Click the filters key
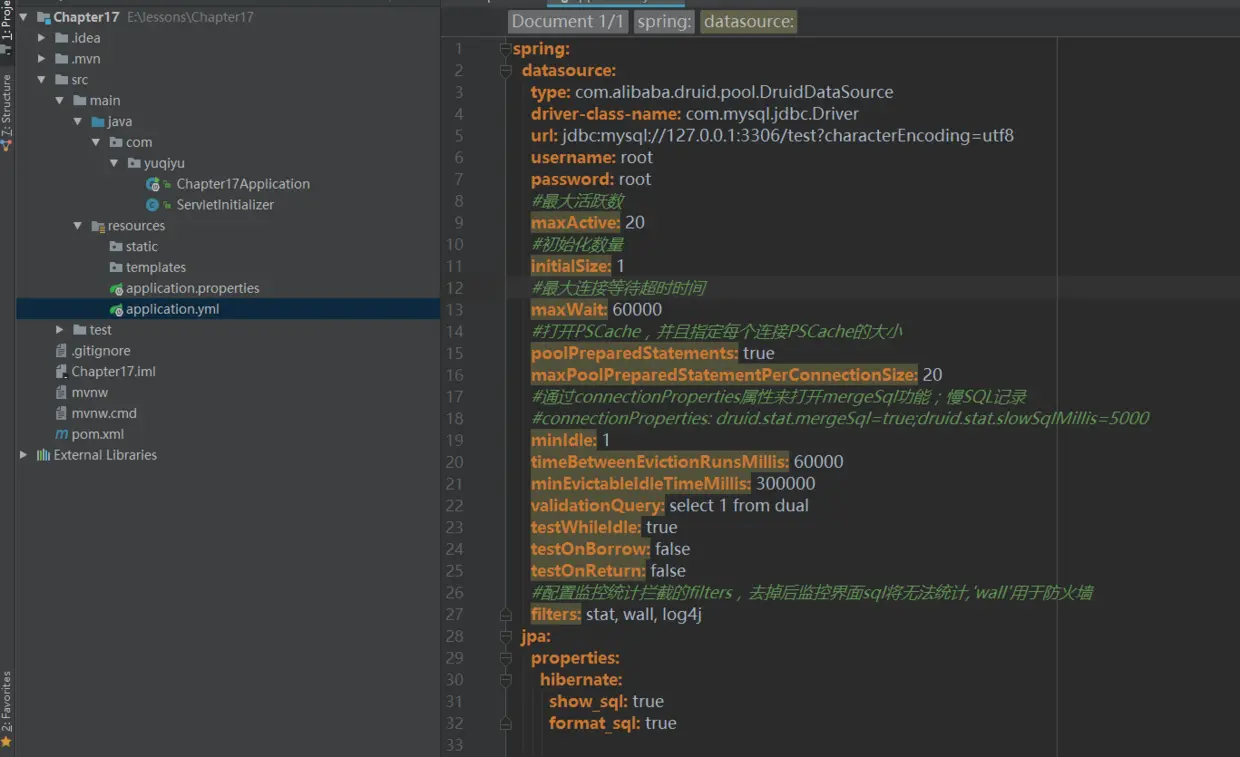1240x757 pixels. point(556,614)
